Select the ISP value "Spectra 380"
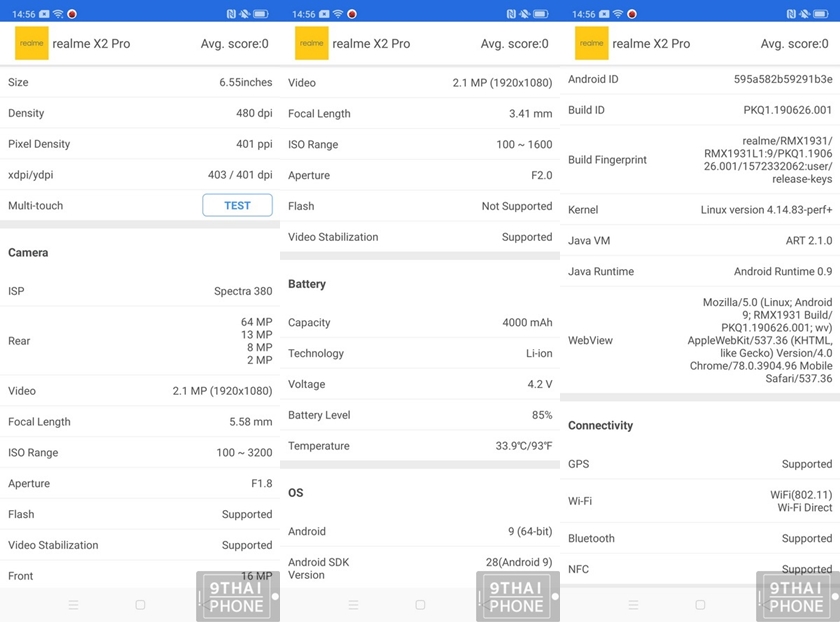 coord(243,291)
